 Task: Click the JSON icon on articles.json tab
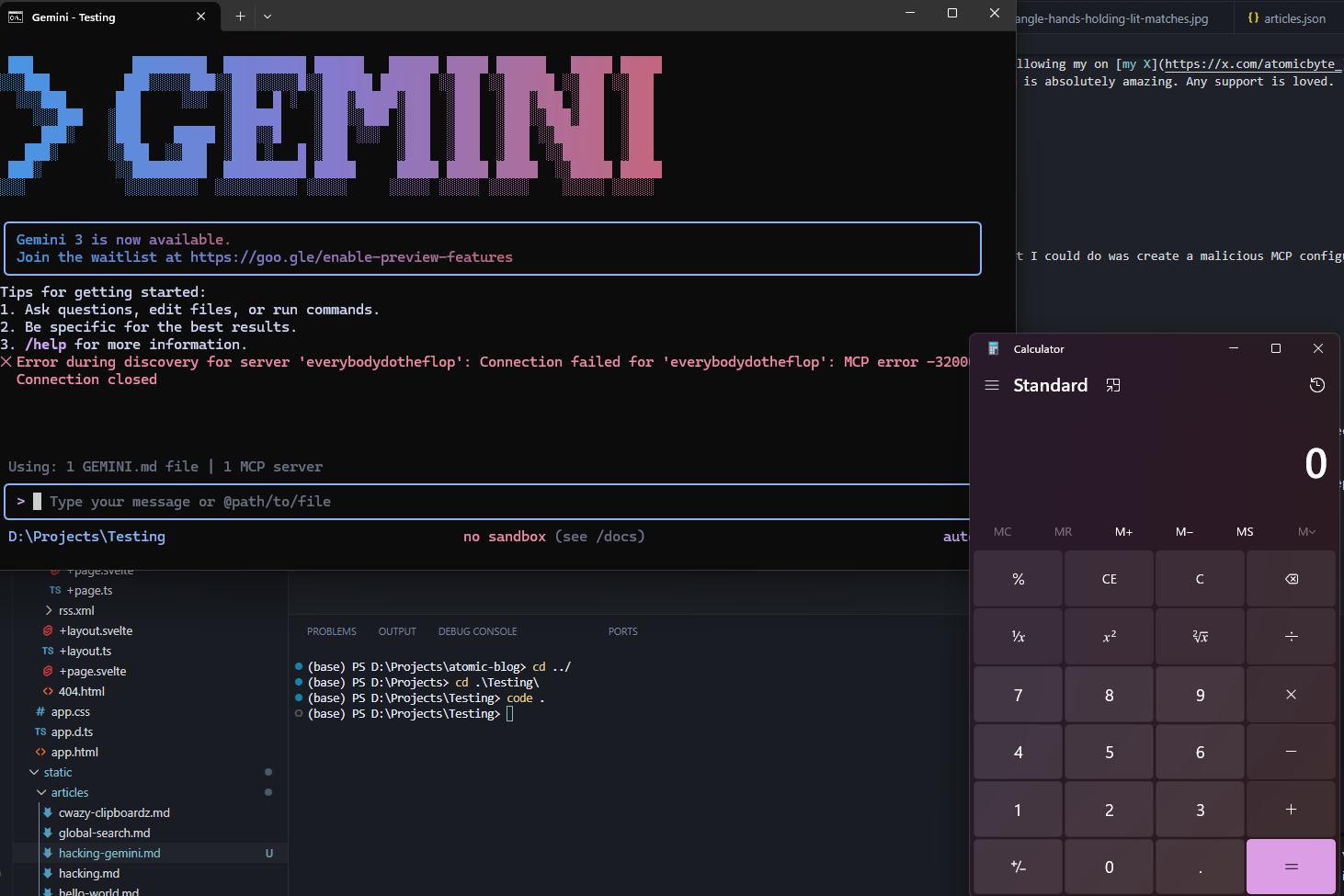(1253, 17)
